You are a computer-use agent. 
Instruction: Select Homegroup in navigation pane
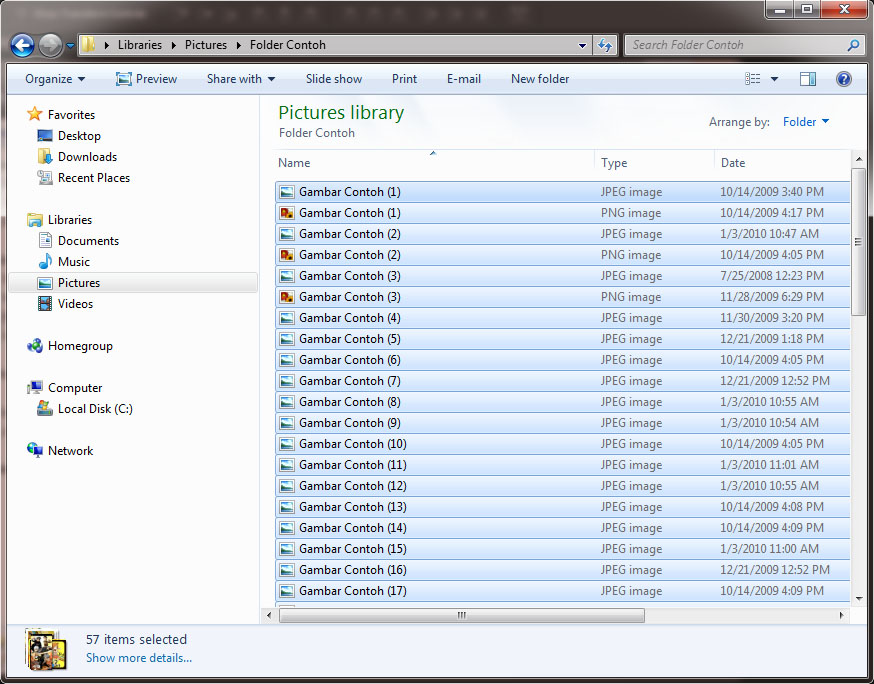(79, 346)
